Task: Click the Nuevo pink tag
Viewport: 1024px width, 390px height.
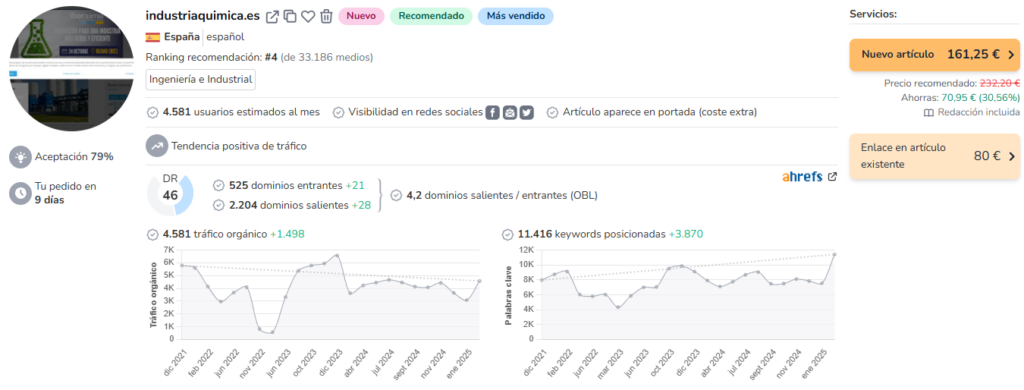Action: (360, 16)
